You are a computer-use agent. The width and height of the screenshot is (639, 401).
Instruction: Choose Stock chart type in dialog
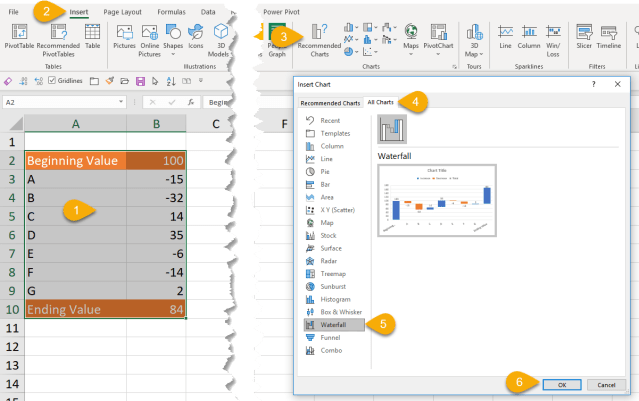point(328,235)
